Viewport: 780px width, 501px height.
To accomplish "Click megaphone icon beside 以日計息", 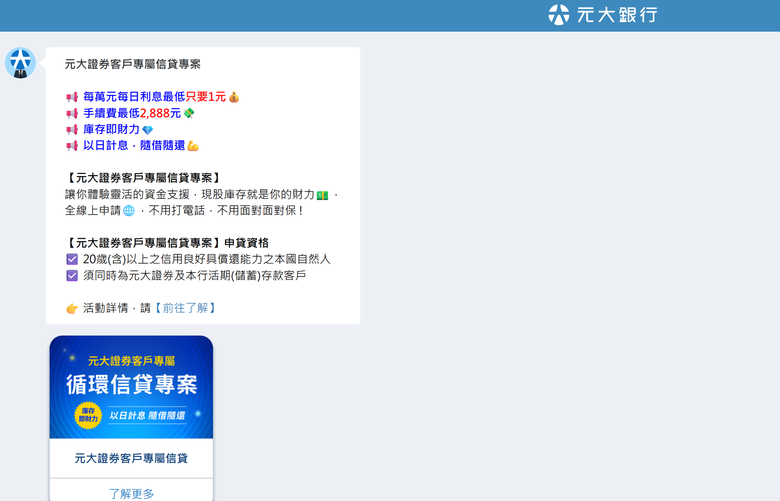I will [72, 146].
